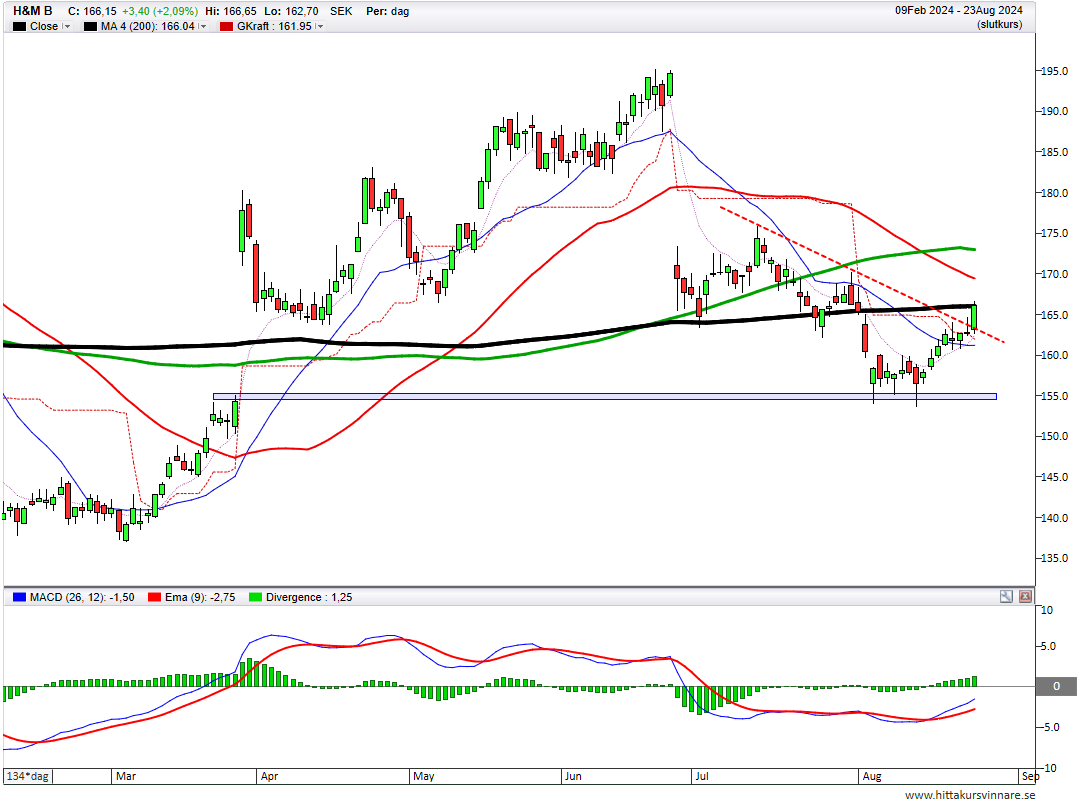
Task: Click the 'Mar' month marker
Action: click(x=126, y=776)
